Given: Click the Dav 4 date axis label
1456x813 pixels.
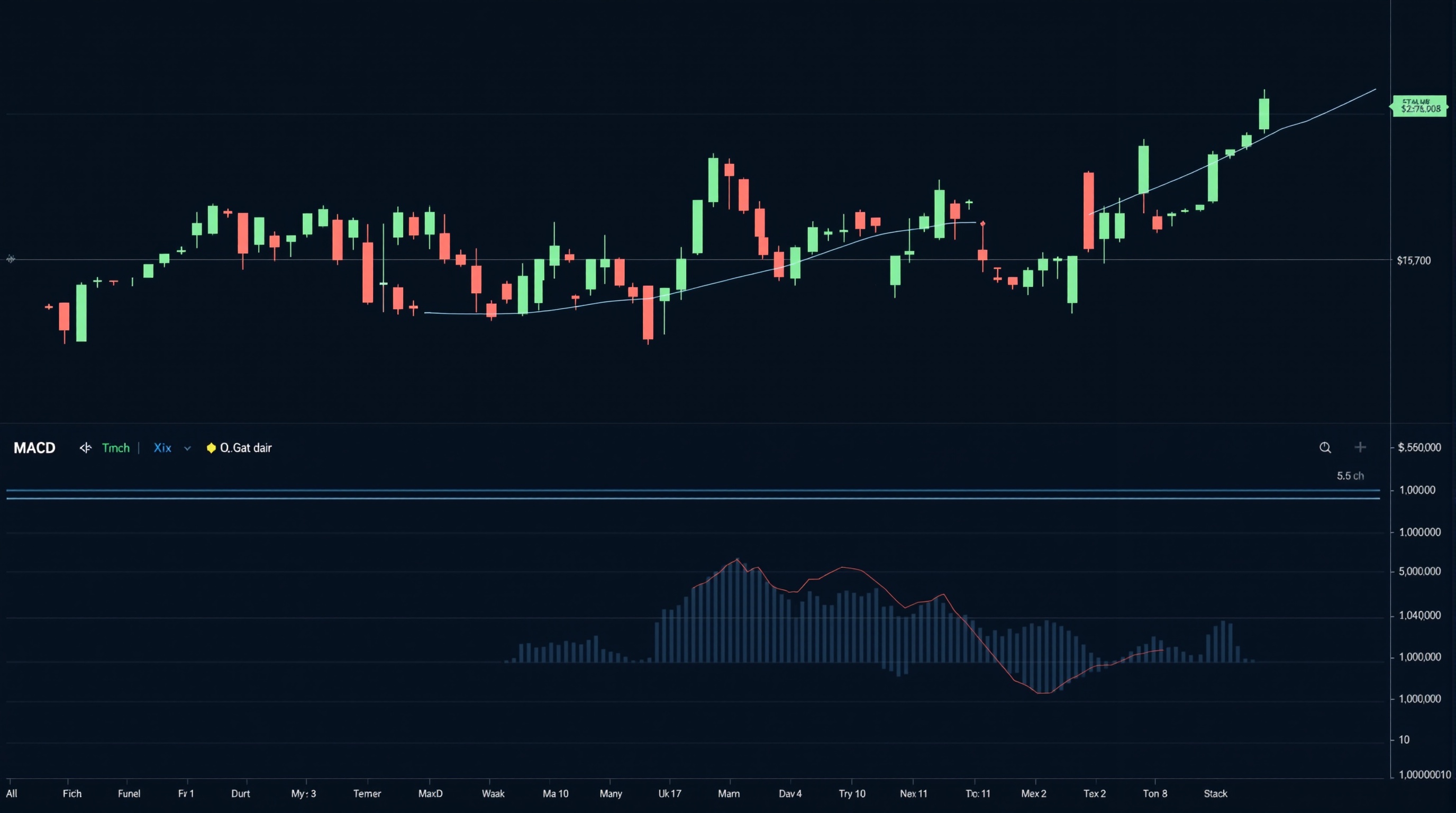Looking at the screenshot, I should 790,793.
